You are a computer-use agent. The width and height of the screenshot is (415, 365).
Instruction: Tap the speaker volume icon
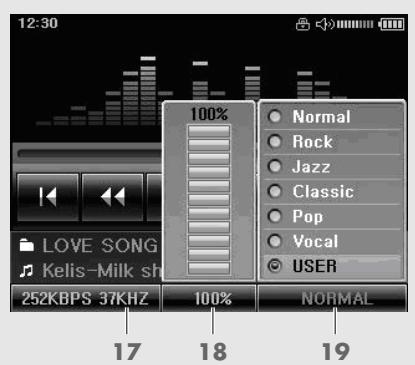click(x=325, y=24)
